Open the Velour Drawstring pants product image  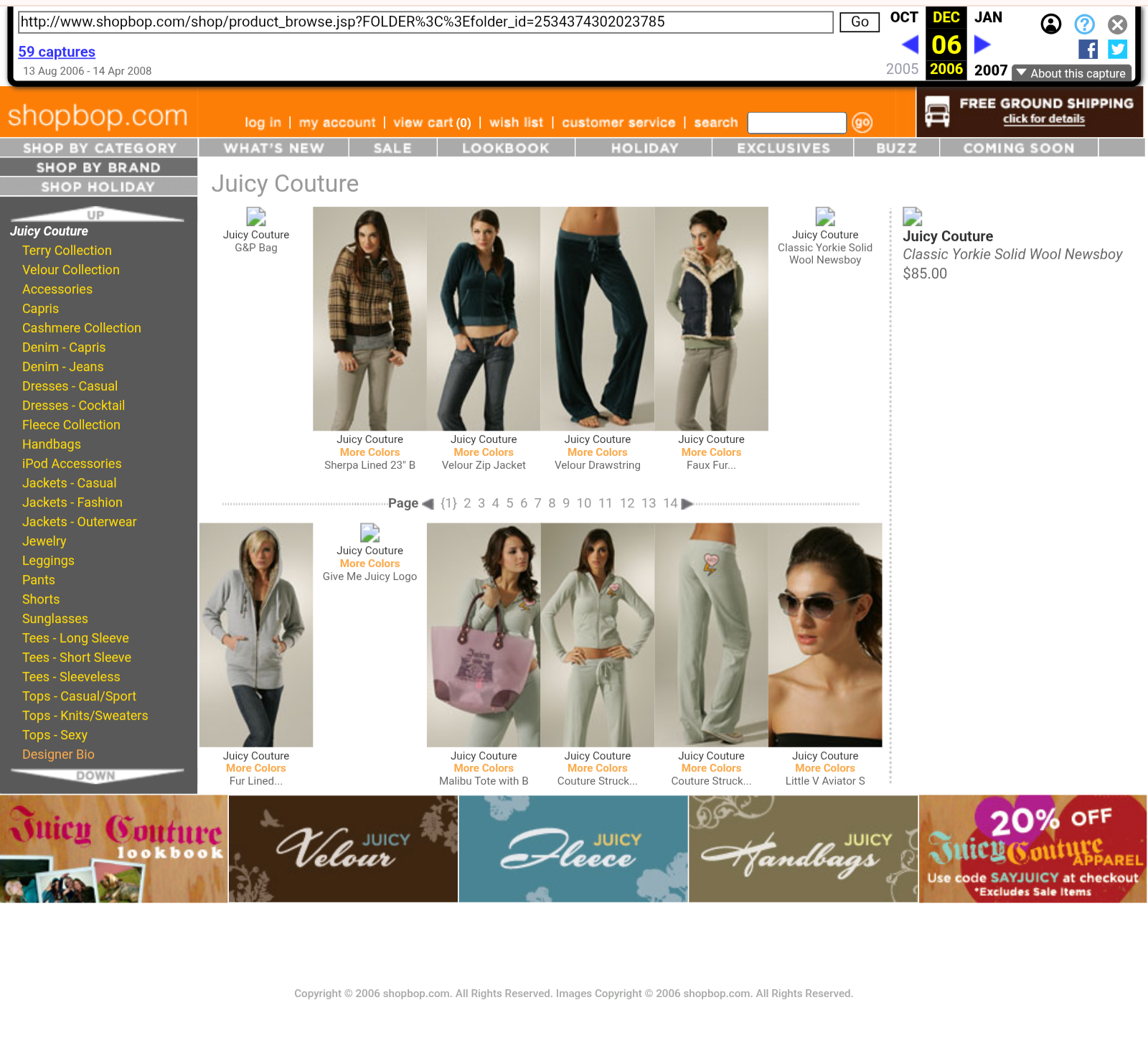[x=597, y=319]
